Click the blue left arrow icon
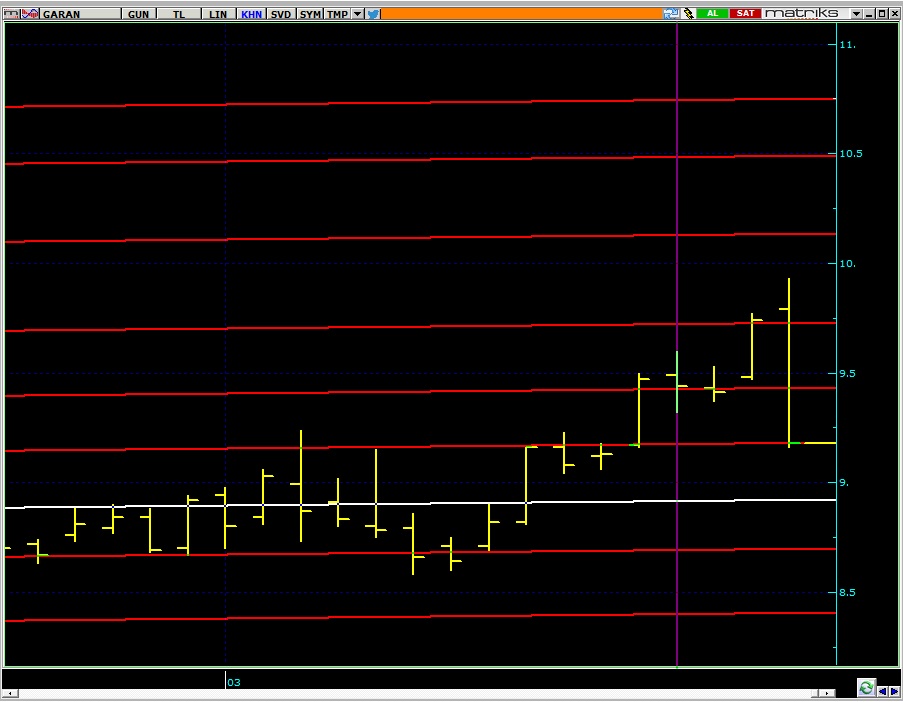 882,691
